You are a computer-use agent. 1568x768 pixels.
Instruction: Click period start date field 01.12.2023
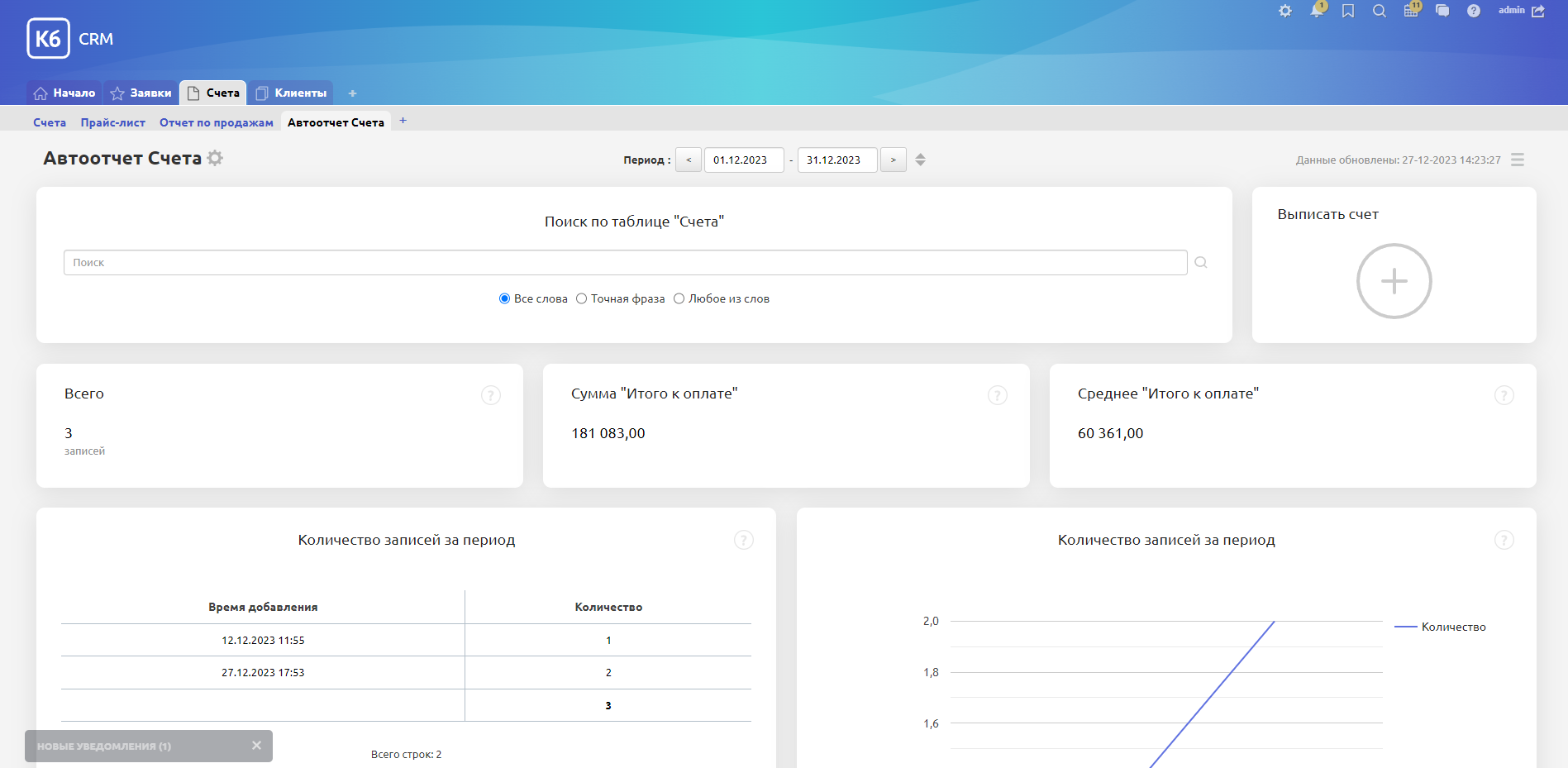point(744,160)
